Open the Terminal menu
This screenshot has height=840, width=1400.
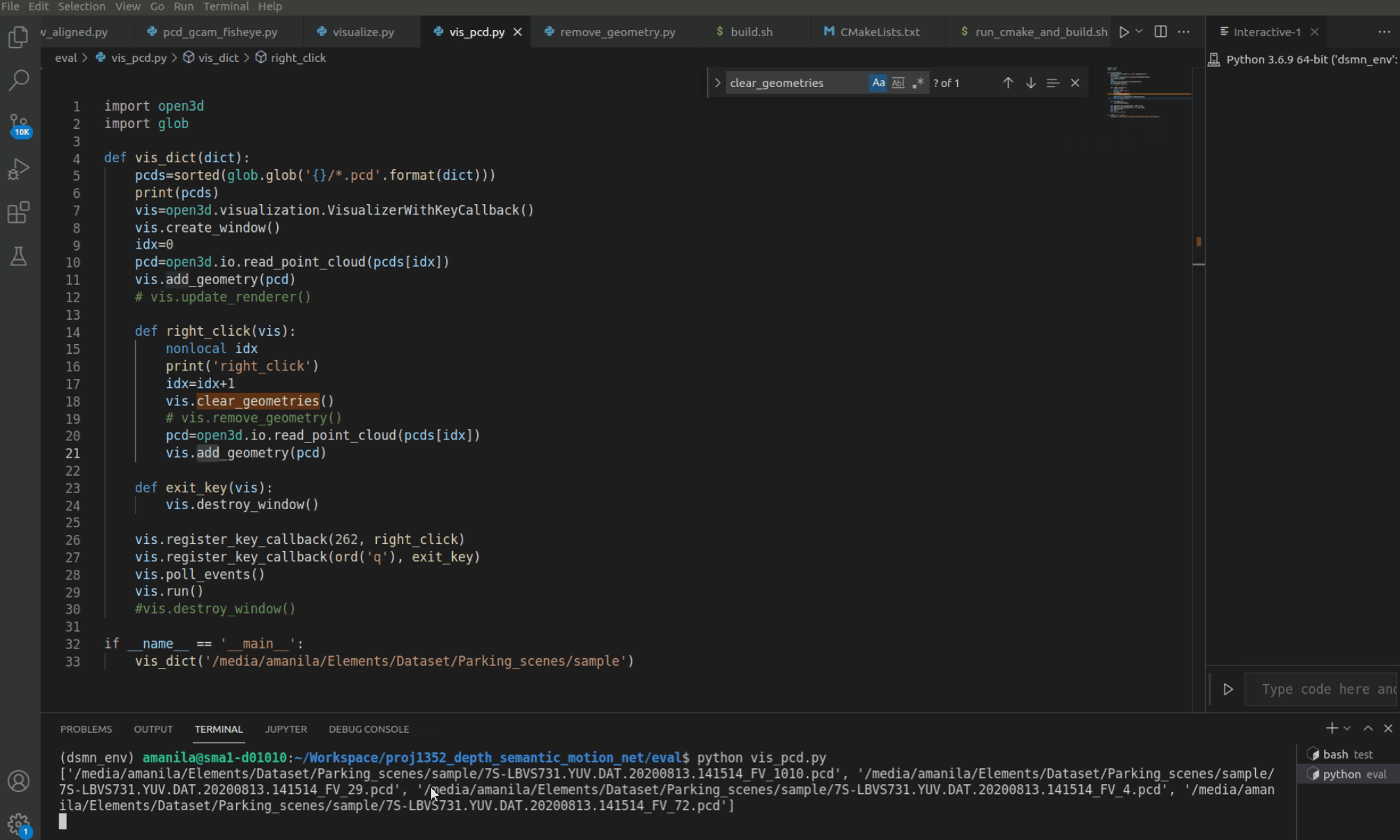click(x=226, y=6)
